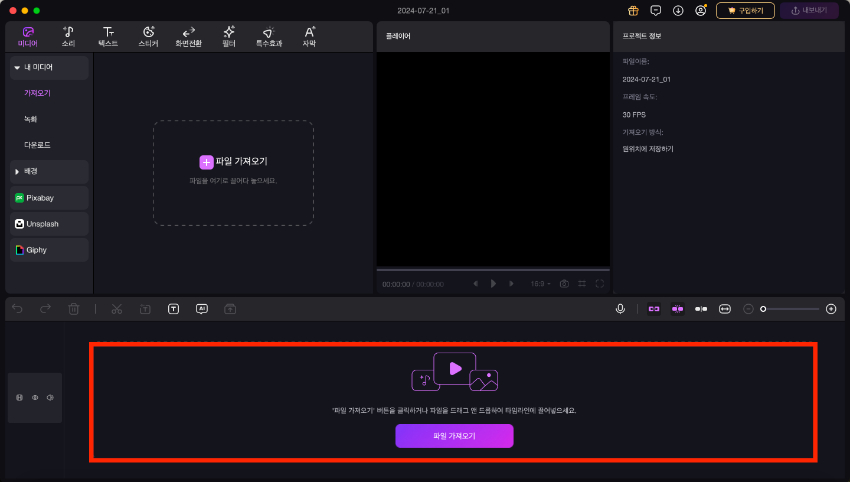Click the Pixabay stock media item

(x=49, y=198)
